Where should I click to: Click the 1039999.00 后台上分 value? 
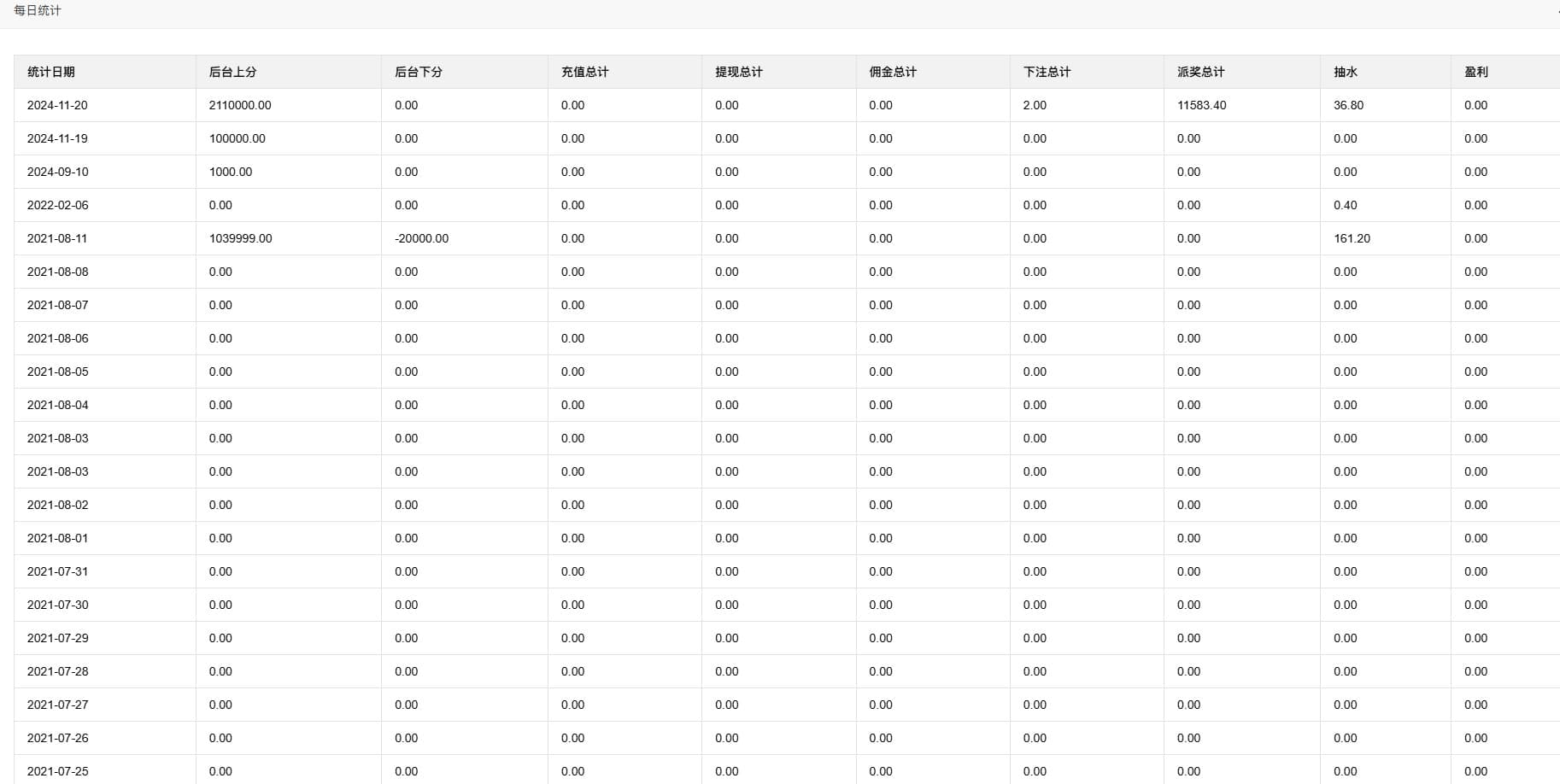(x=240, y=238)
